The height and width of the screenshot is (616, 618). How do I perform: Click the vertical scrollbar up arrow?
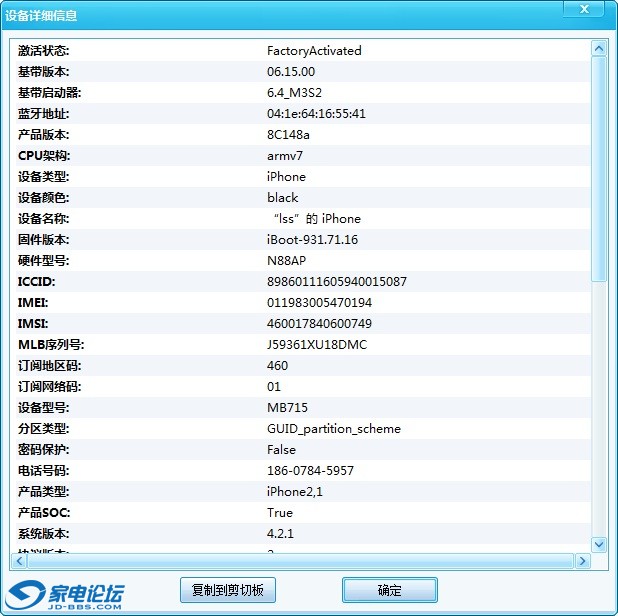[x=599, y=48]
